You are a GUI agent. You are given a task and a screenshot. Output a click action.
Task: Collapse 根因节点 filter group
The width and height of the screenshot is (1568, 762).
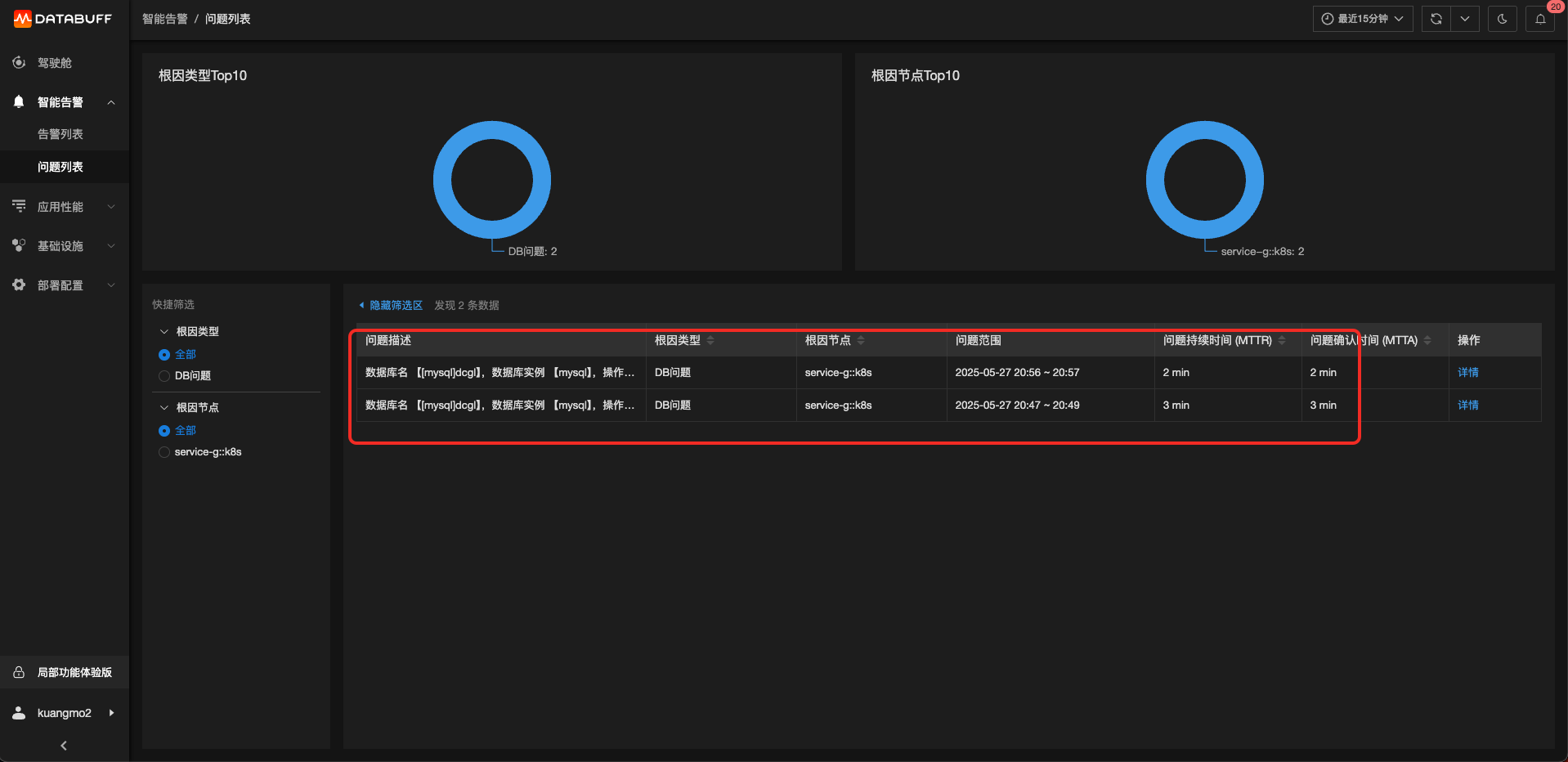point(164,407)
